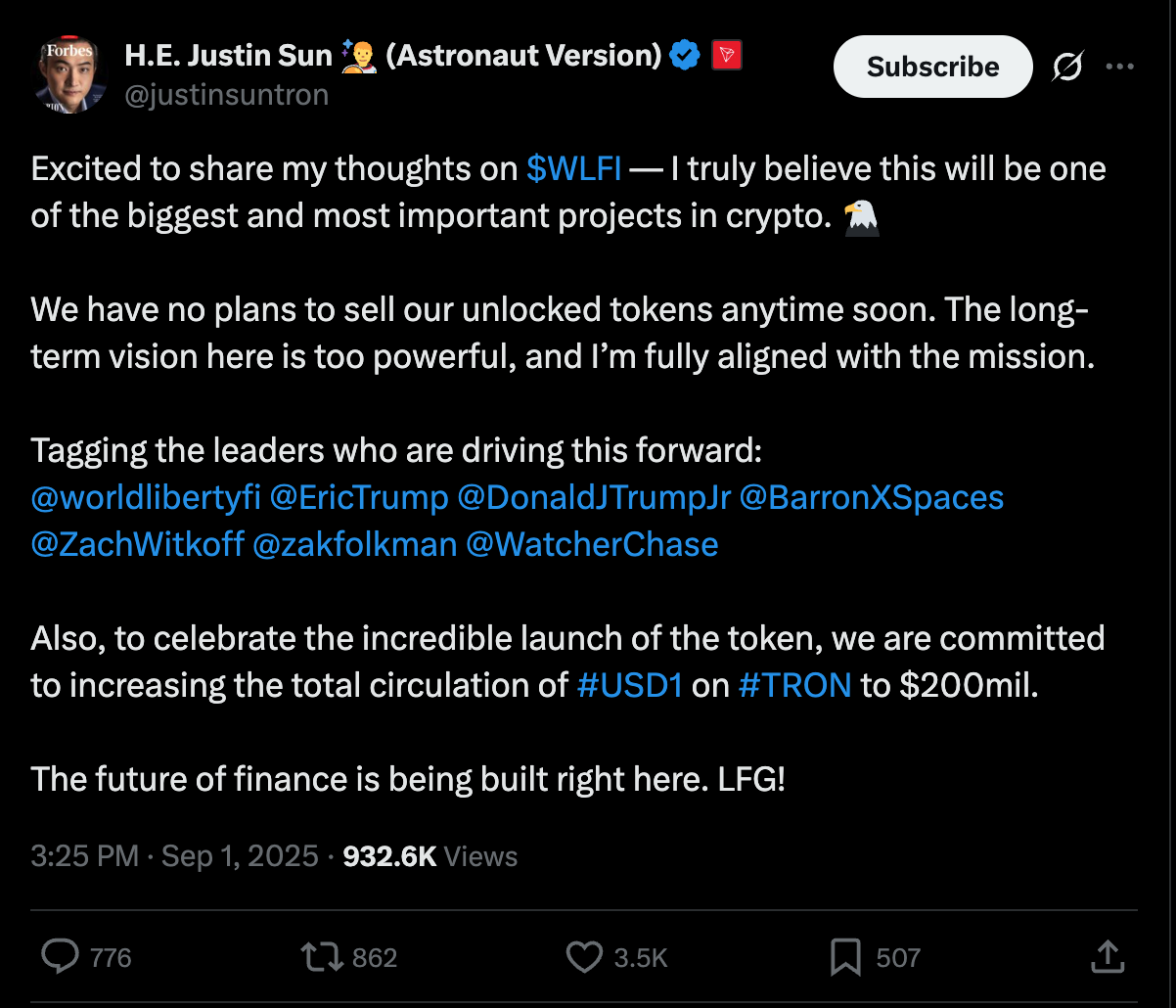Click the reply speech bubble icon
Viewport: 1176px width, 1008px height.
60,956
